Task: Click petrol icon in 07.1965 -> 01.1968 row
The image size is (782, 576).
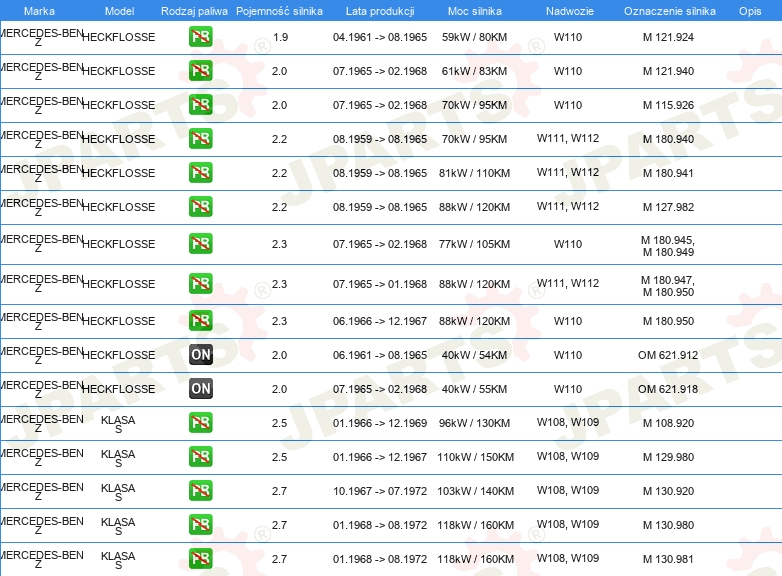Action: pyautogui.click(x=200, y=284)
